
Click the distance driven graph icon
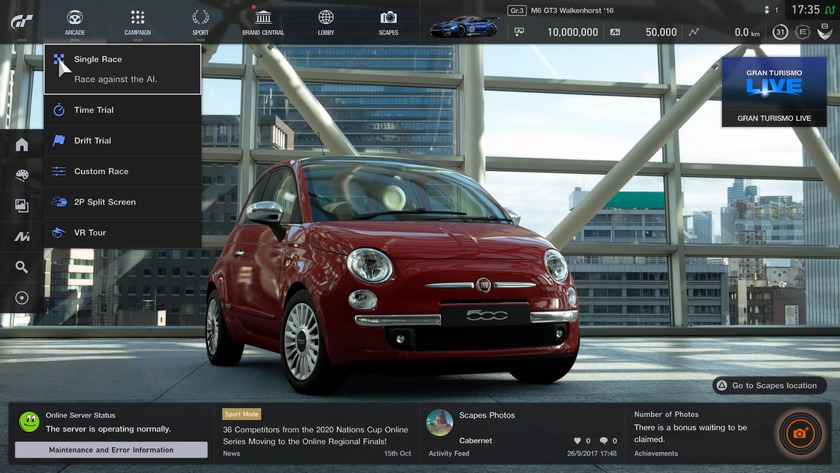pos(694,32)
